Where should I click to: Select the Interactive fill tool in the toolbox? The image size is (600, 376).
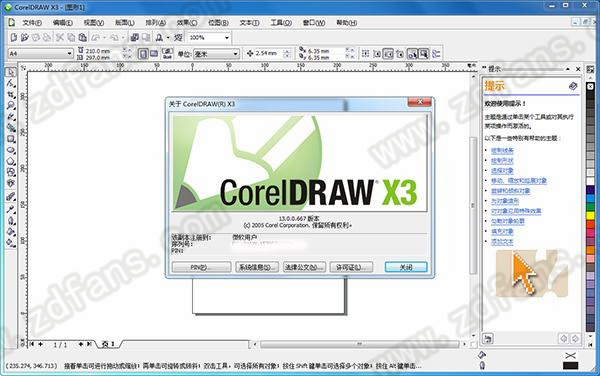[11, 243]
